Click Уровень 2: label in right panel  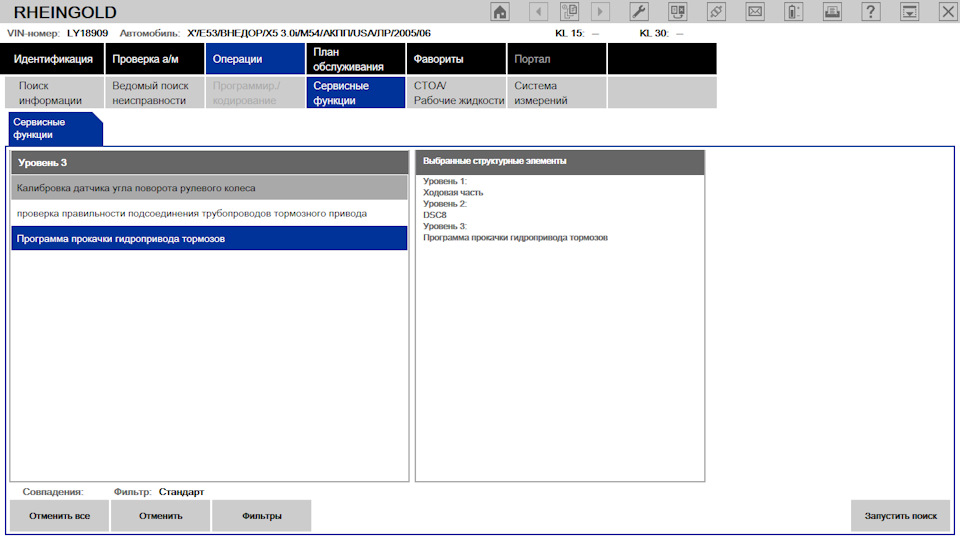coord(445,203)
